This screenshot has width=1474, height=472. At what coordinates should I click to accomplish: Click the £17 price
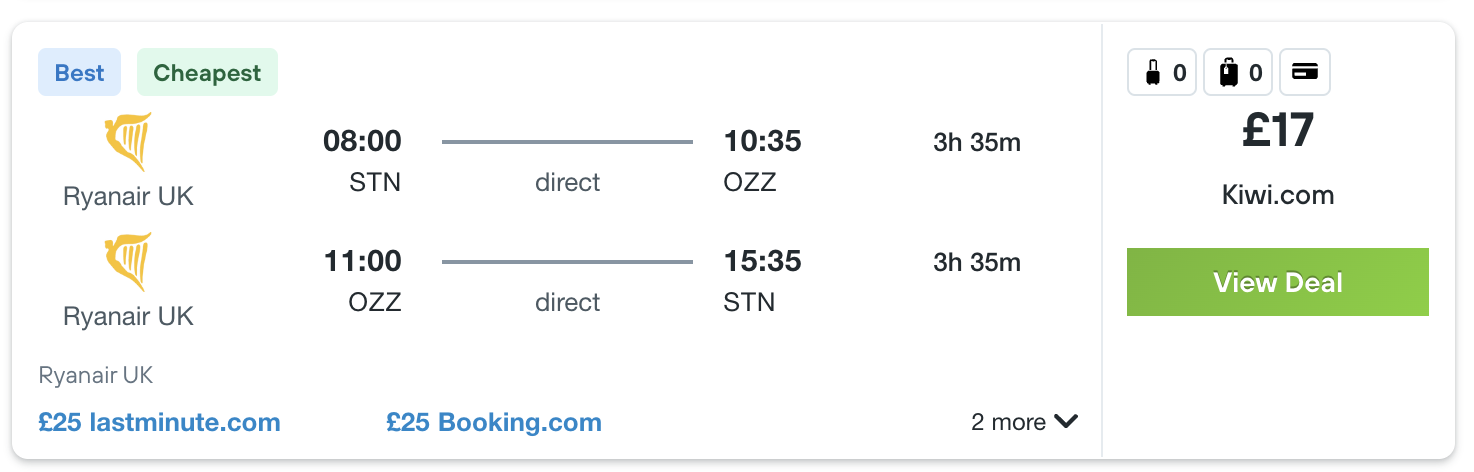1278,131
